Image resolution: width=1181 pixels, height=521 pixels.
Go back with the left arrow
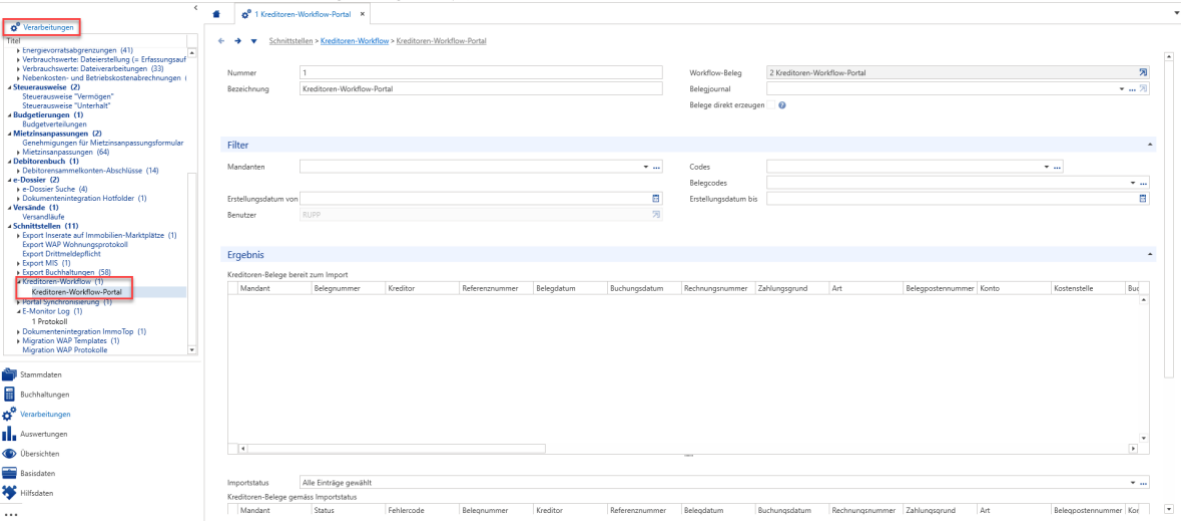click(x=221, y=41)
